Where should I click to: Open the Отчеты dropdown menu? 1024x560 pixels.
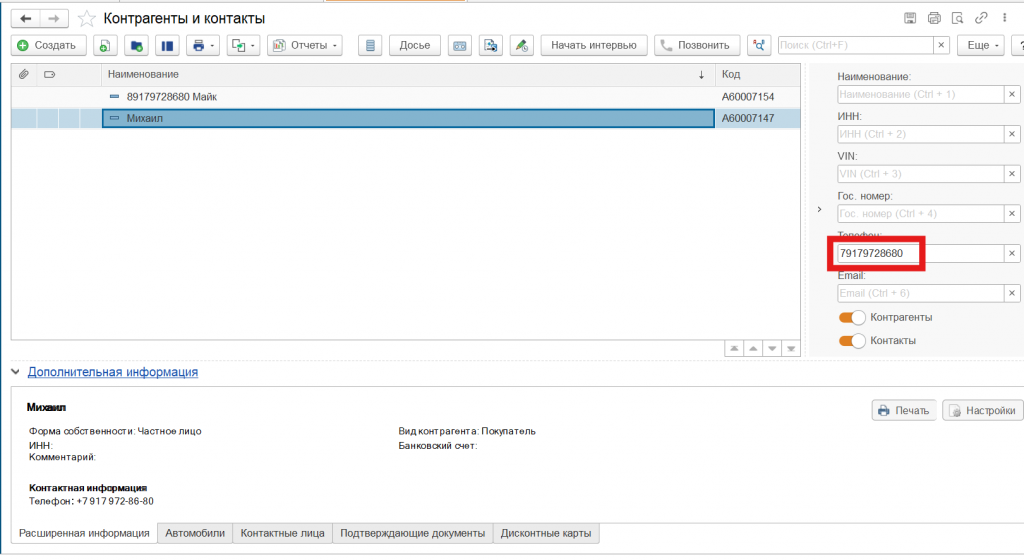point(305,45)
